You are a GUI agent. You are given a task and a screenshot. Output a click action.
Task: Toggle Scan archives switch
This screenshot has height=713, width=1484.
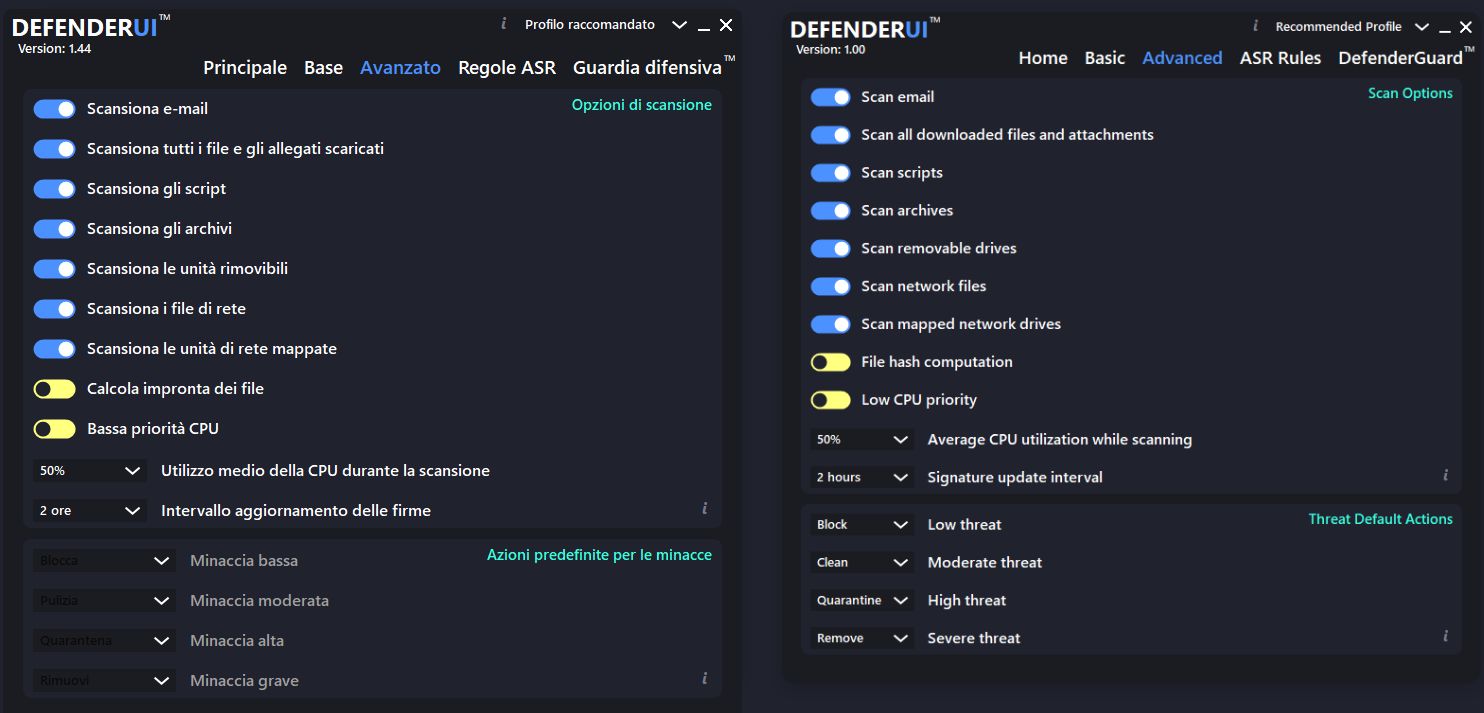830,210
